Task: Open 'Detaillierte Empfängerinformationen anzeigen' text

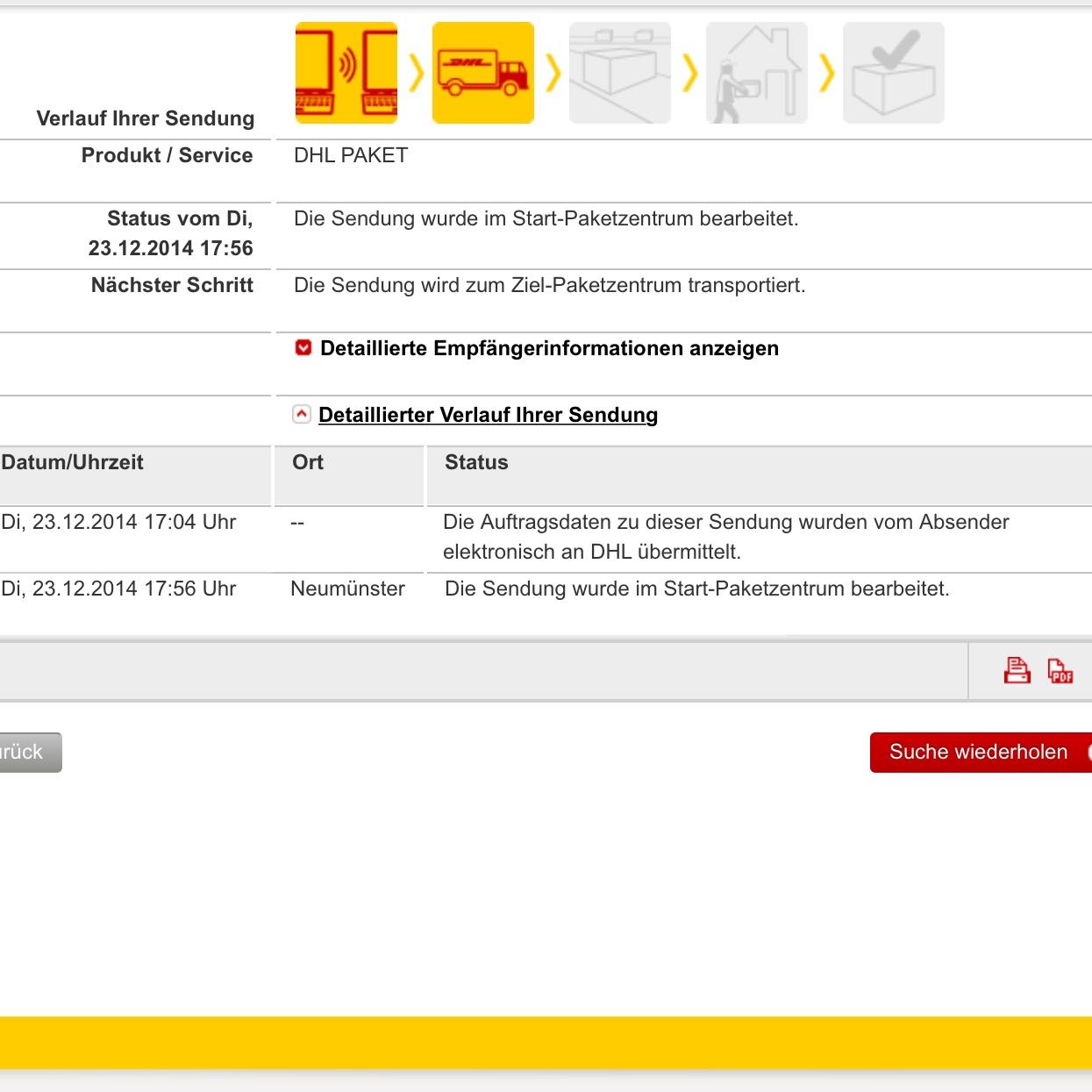Action: coord(549,348)
